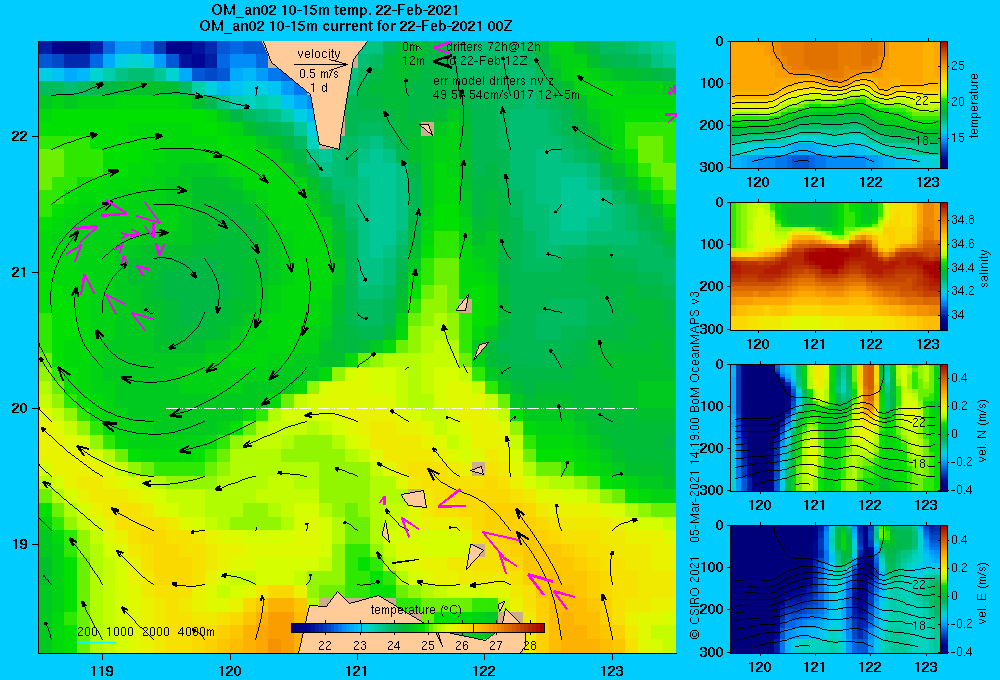This screenshot has height=680, width=1000.
Task: Click the "34.8" tick on salinity colorbar
Action: coord(963,220)
